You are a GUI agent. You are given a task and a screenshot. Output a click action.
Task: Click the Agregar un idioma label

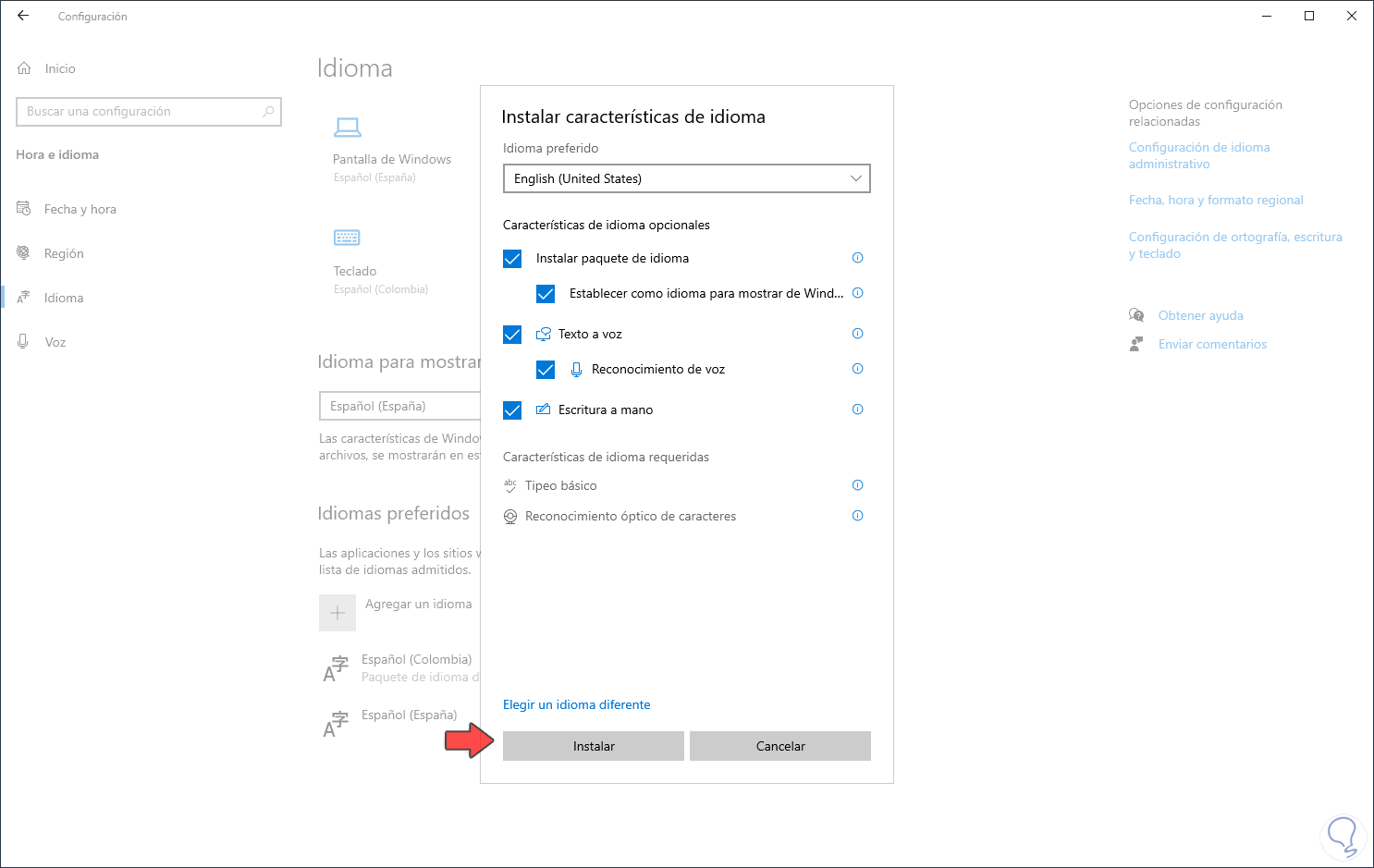point(418,604)
